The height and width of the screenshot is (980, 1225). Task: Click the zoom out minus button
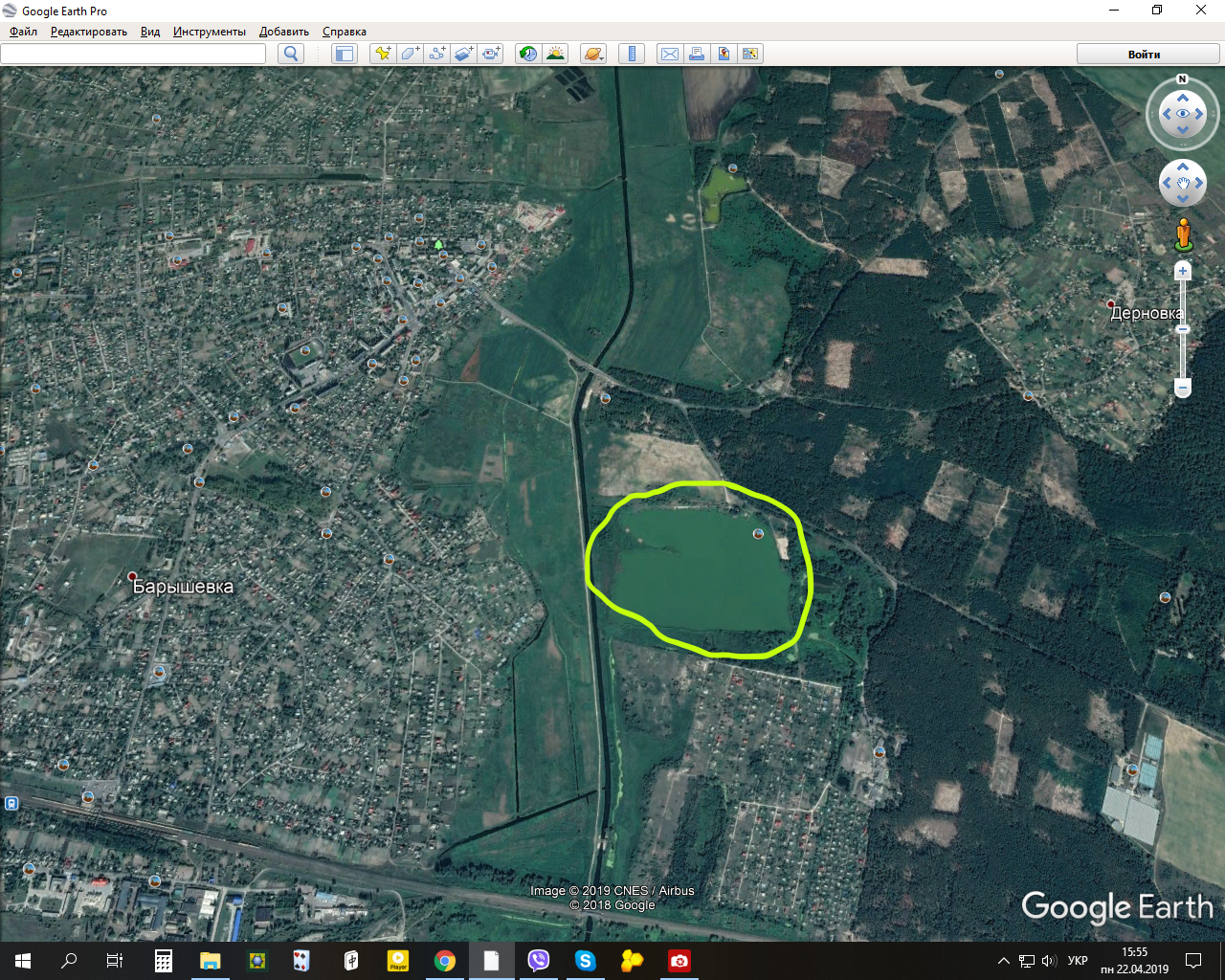[1183, 388]
